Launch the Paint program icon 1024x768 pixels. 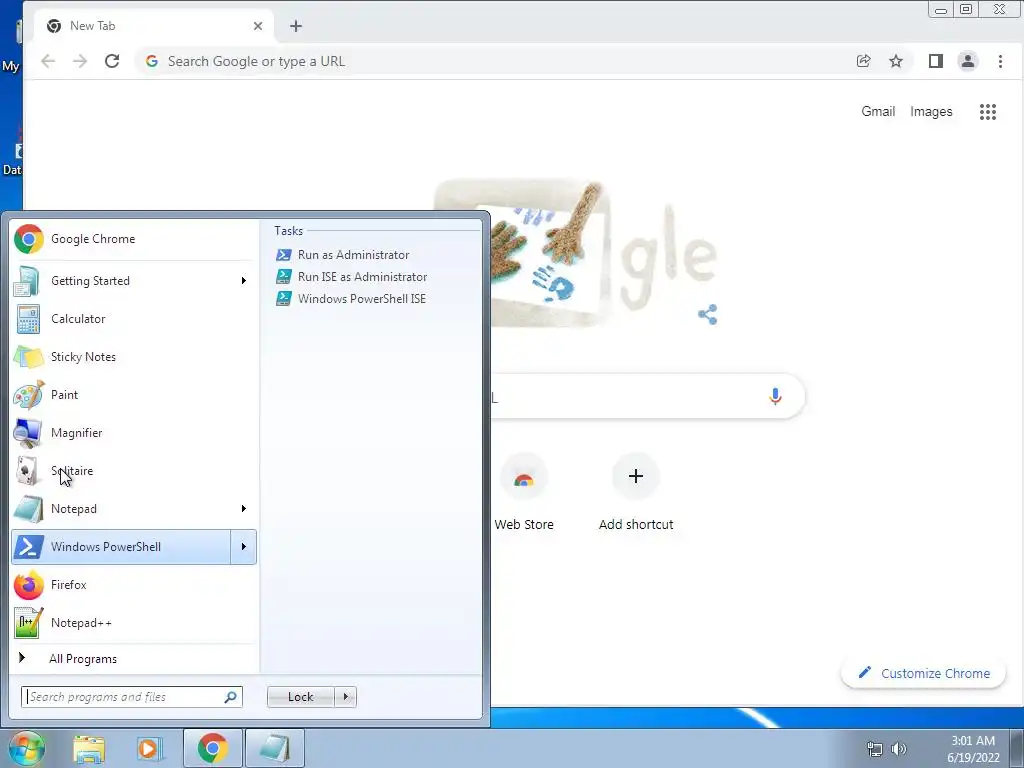coord(28,394)
